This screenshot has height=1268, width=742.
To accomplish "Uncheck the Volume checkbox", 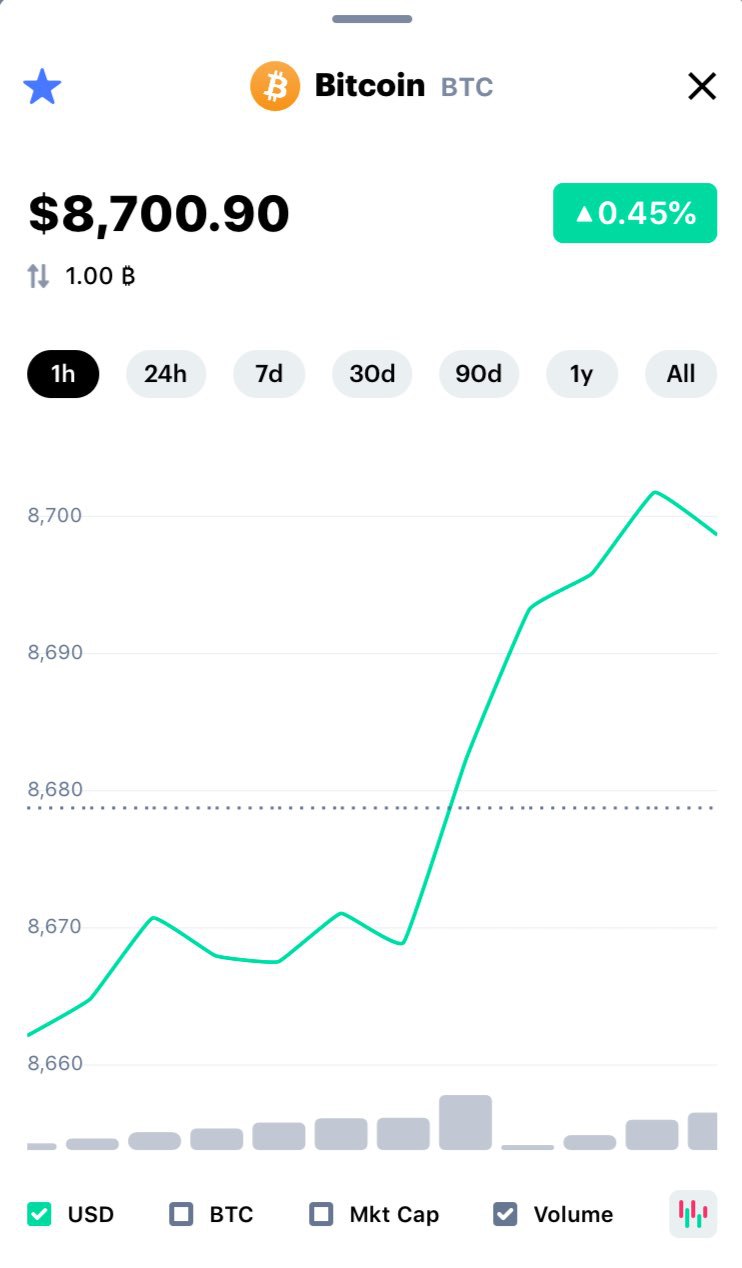I will (x=505, y=1214).
